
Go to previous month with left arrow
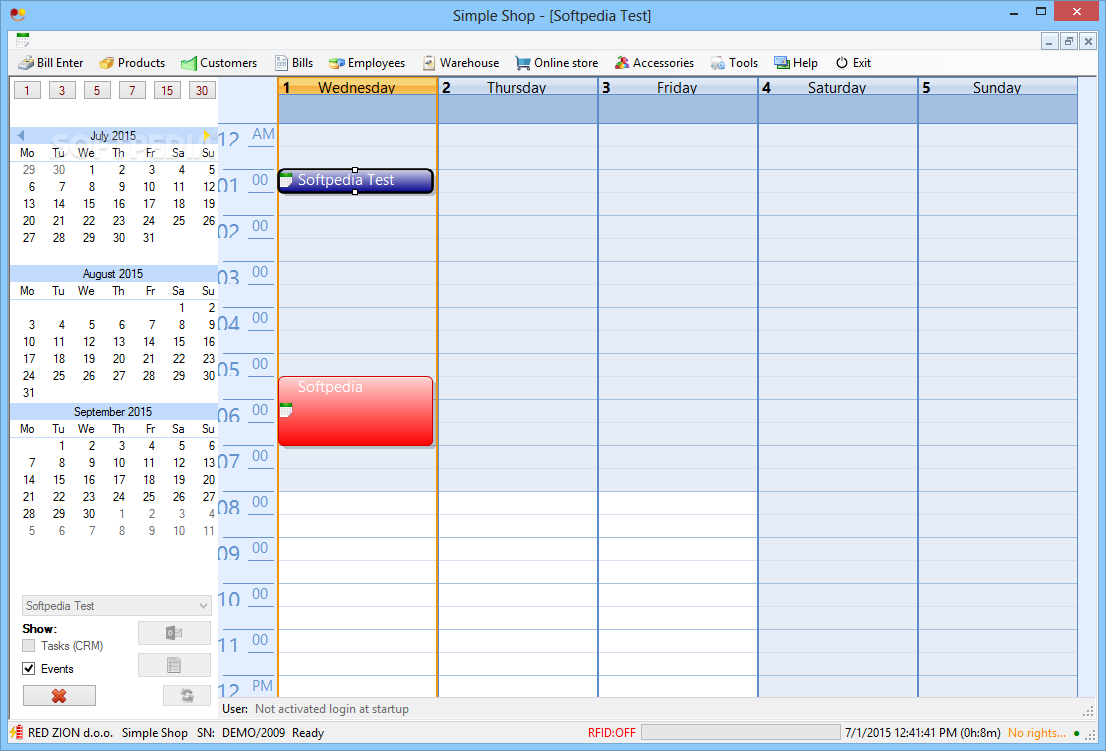coord(20,135)
